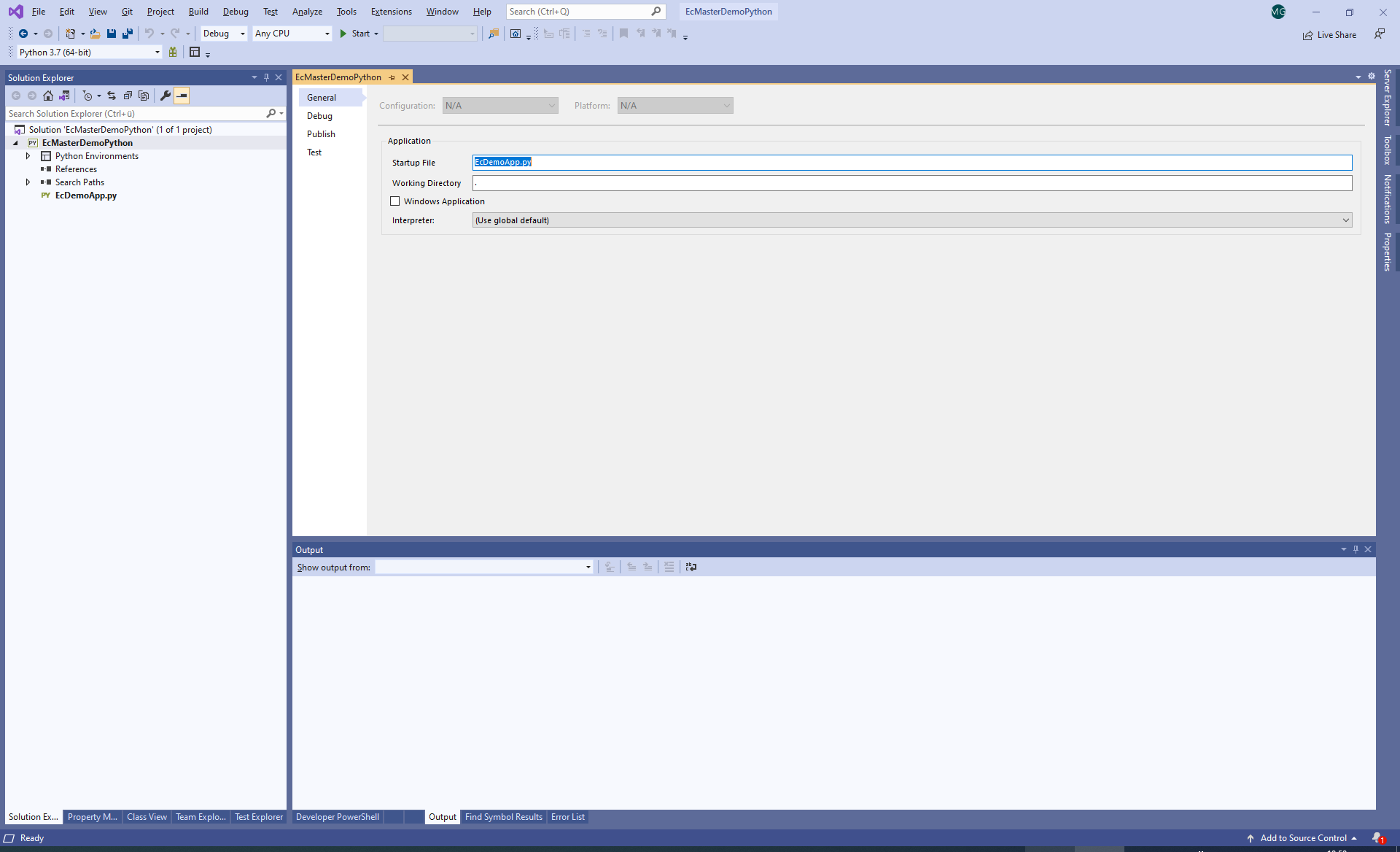Click the Properties wrench icon
The height and width of the screenshot is (852, 1400).
pos(166,96)
